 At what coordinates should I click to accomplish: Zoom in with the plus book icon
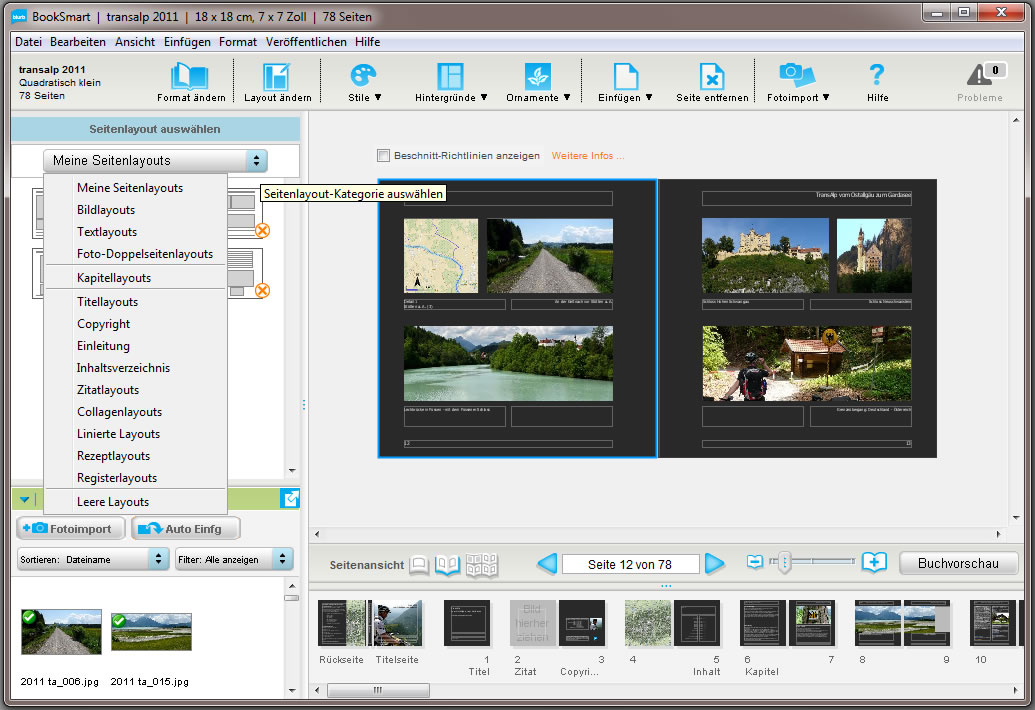(874, 563)
